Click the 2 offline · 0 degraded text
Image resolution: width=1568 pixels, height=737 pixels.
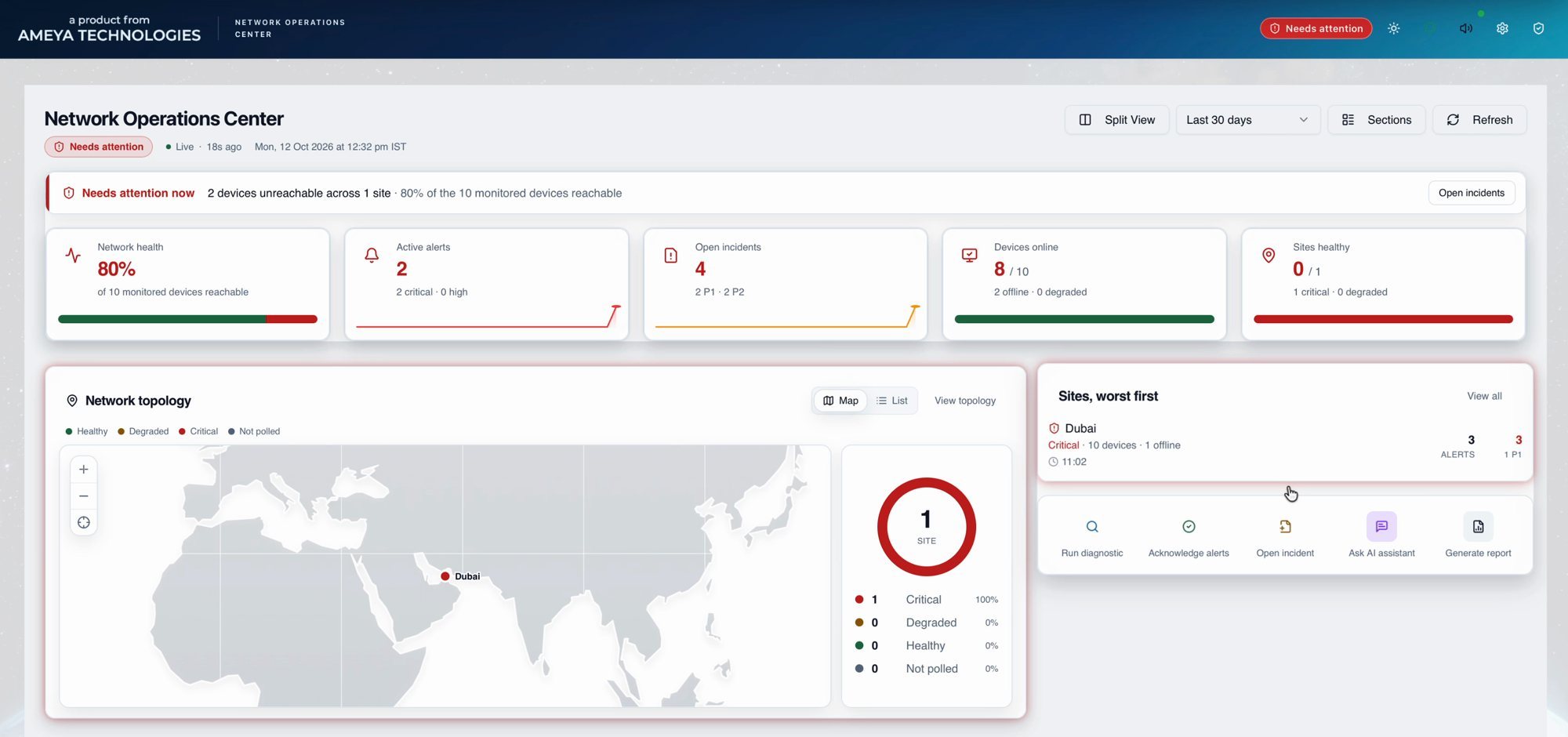click(x=1040, y=292)
